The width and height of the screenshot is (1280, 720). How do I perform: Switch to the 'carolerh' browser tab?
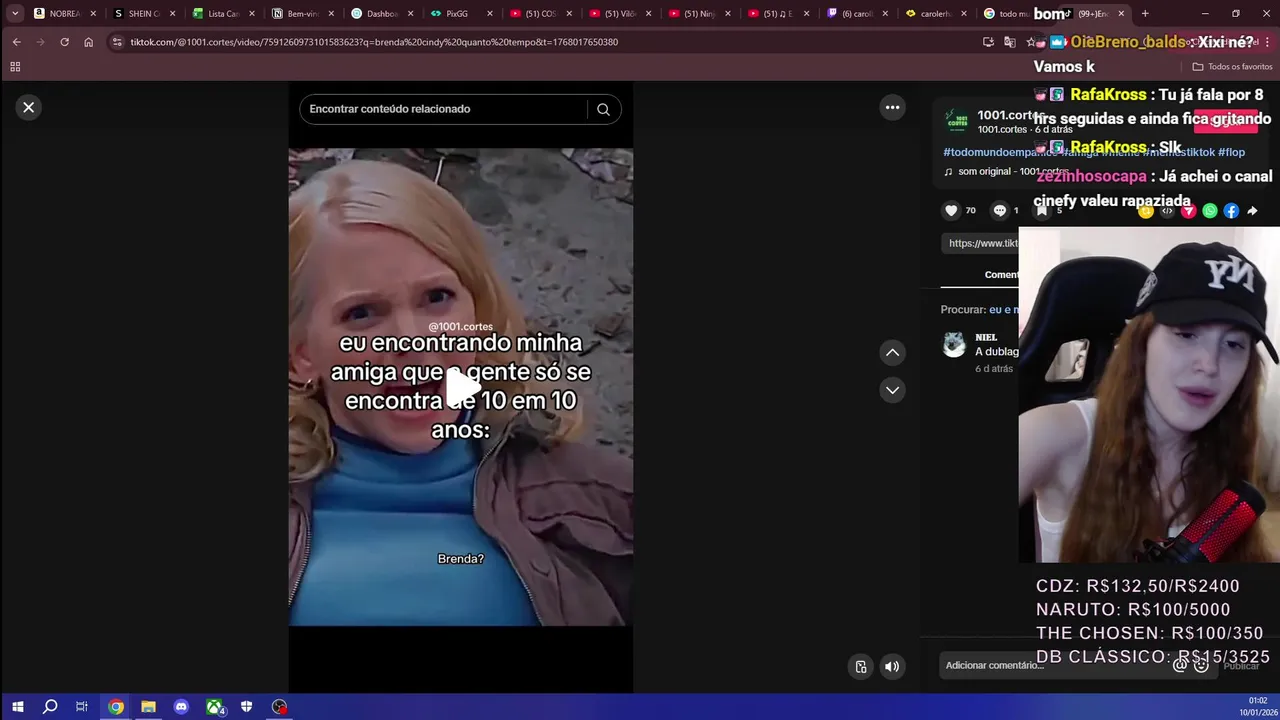[x=939, y=14]
